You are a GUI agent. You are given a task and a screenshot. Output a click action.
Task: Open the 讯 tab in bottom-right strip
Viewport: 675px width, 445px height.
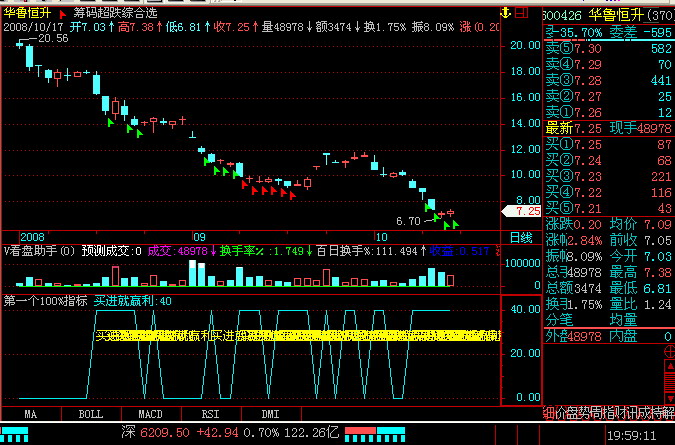[x=633, y=413]
